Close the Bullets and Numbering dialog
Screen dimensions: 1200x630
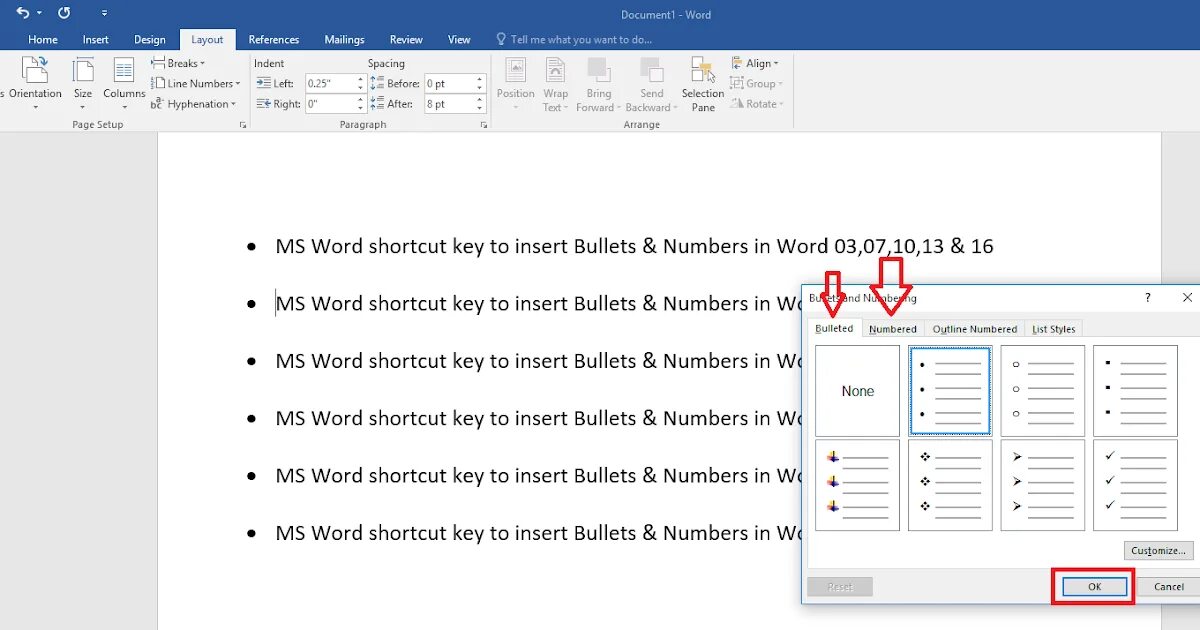click(1187, 297)
